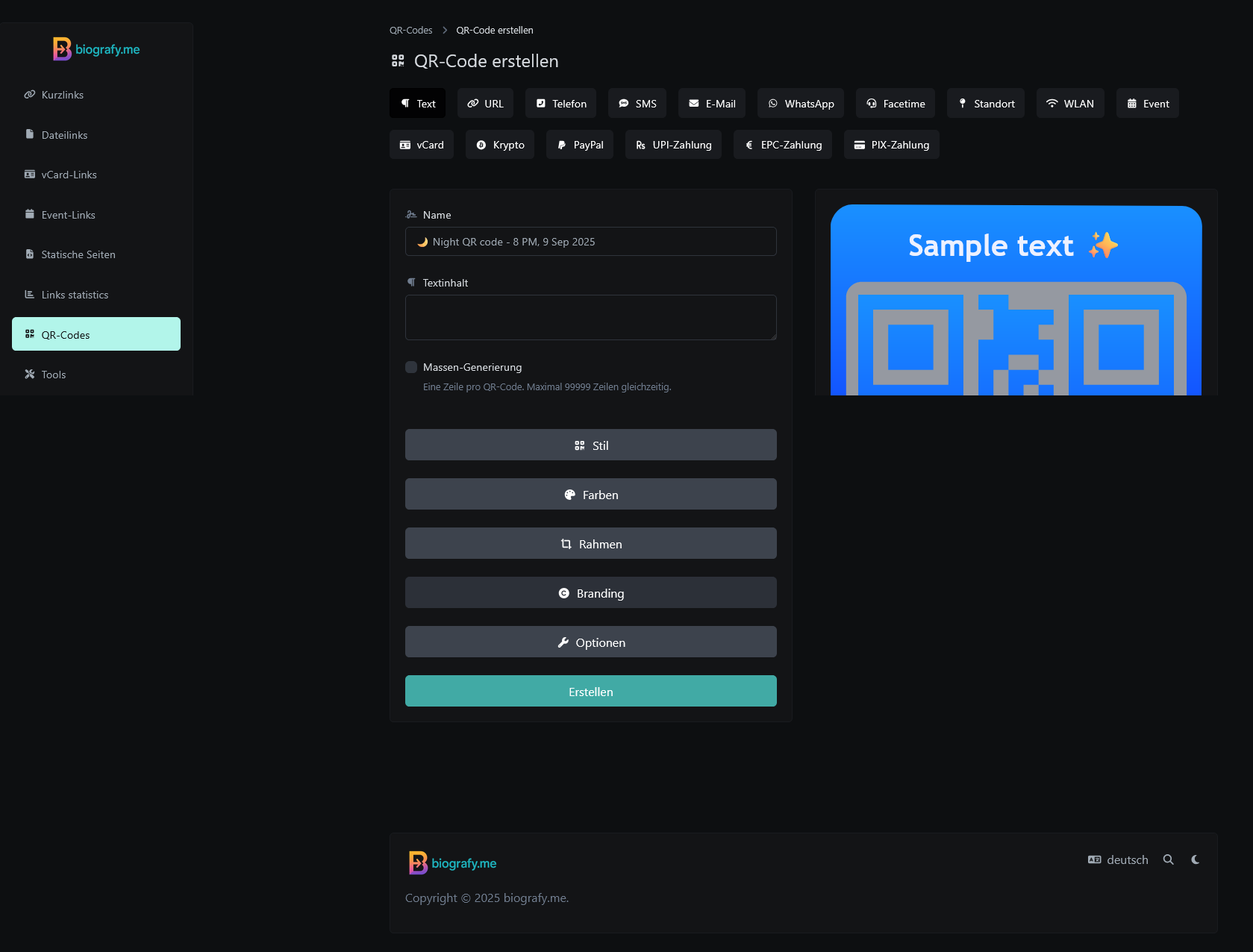The width and height of the screenshot is (1253, 952).
Task: Enable the Massen-Generierung checkbox
Action: 411,367
